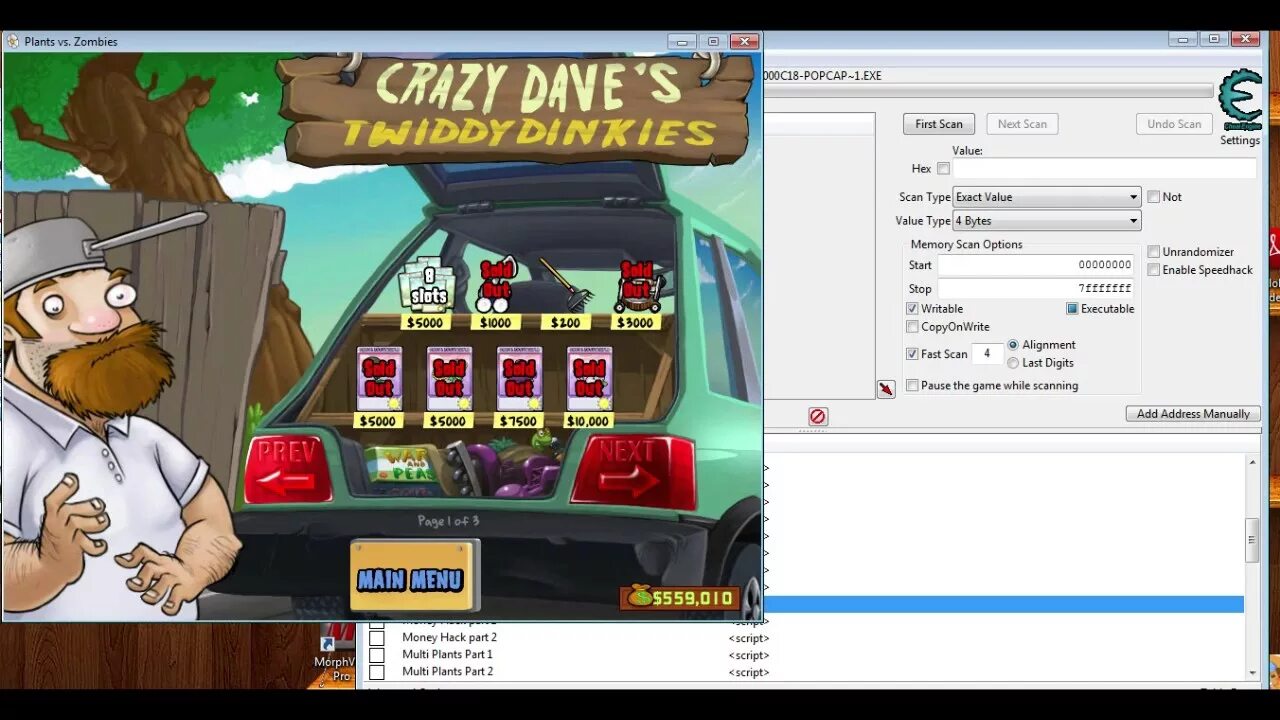This screenshot has width=1280, height=720.
Task: Go to next shop page with NEXT arrow
Action: click(x=632, y=471)
